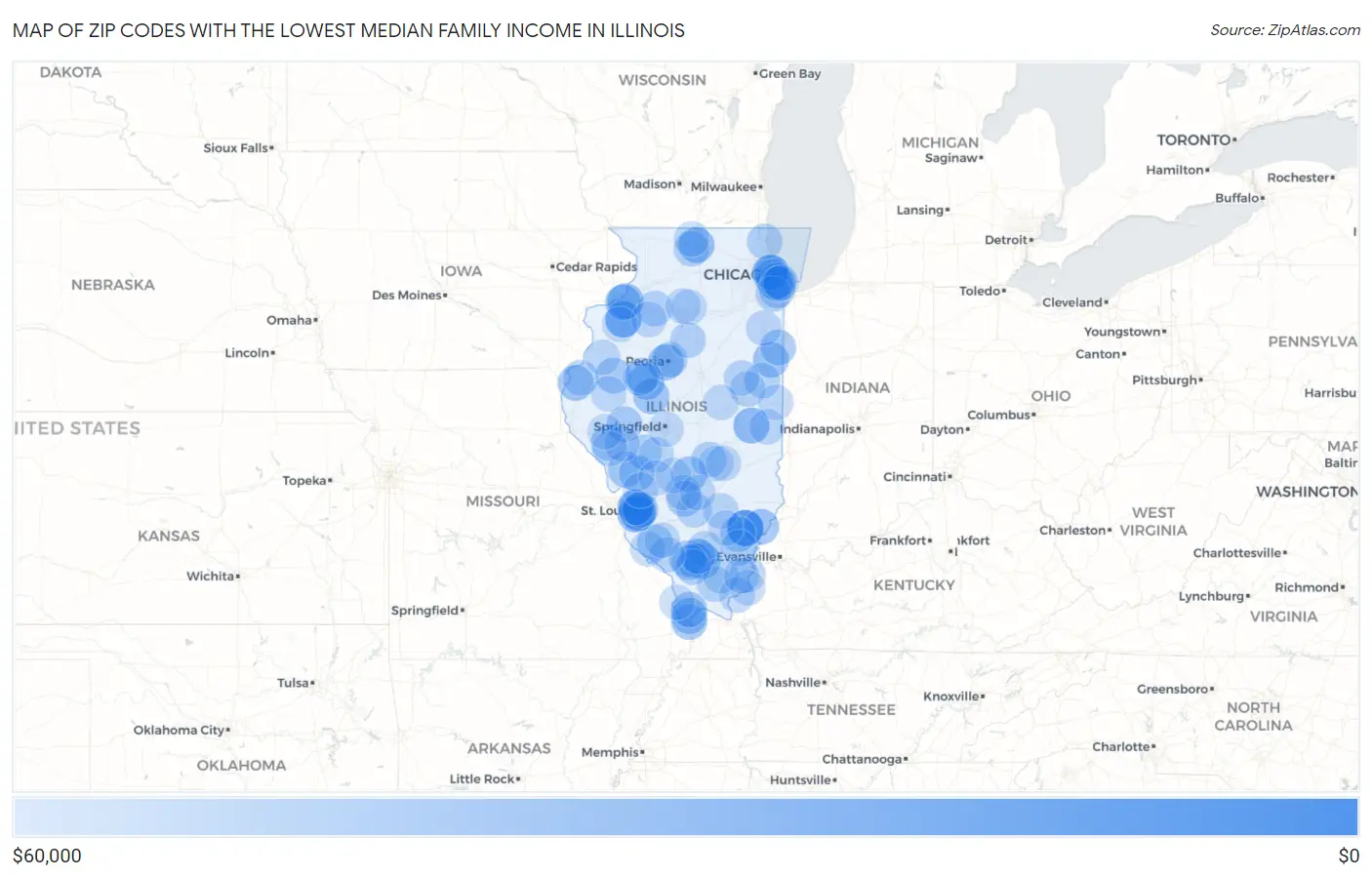Click the dark data bubble next to St. Louis

(637, 509)
